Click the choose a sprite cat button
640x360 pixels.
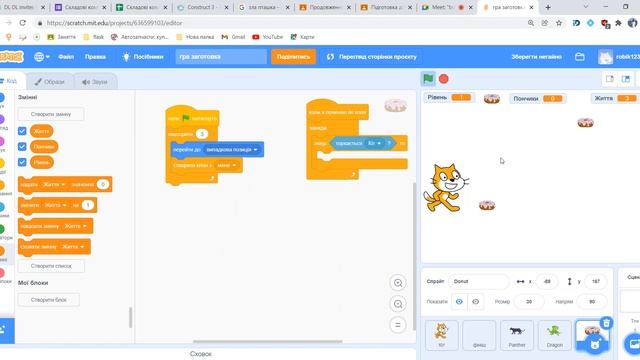595,345
